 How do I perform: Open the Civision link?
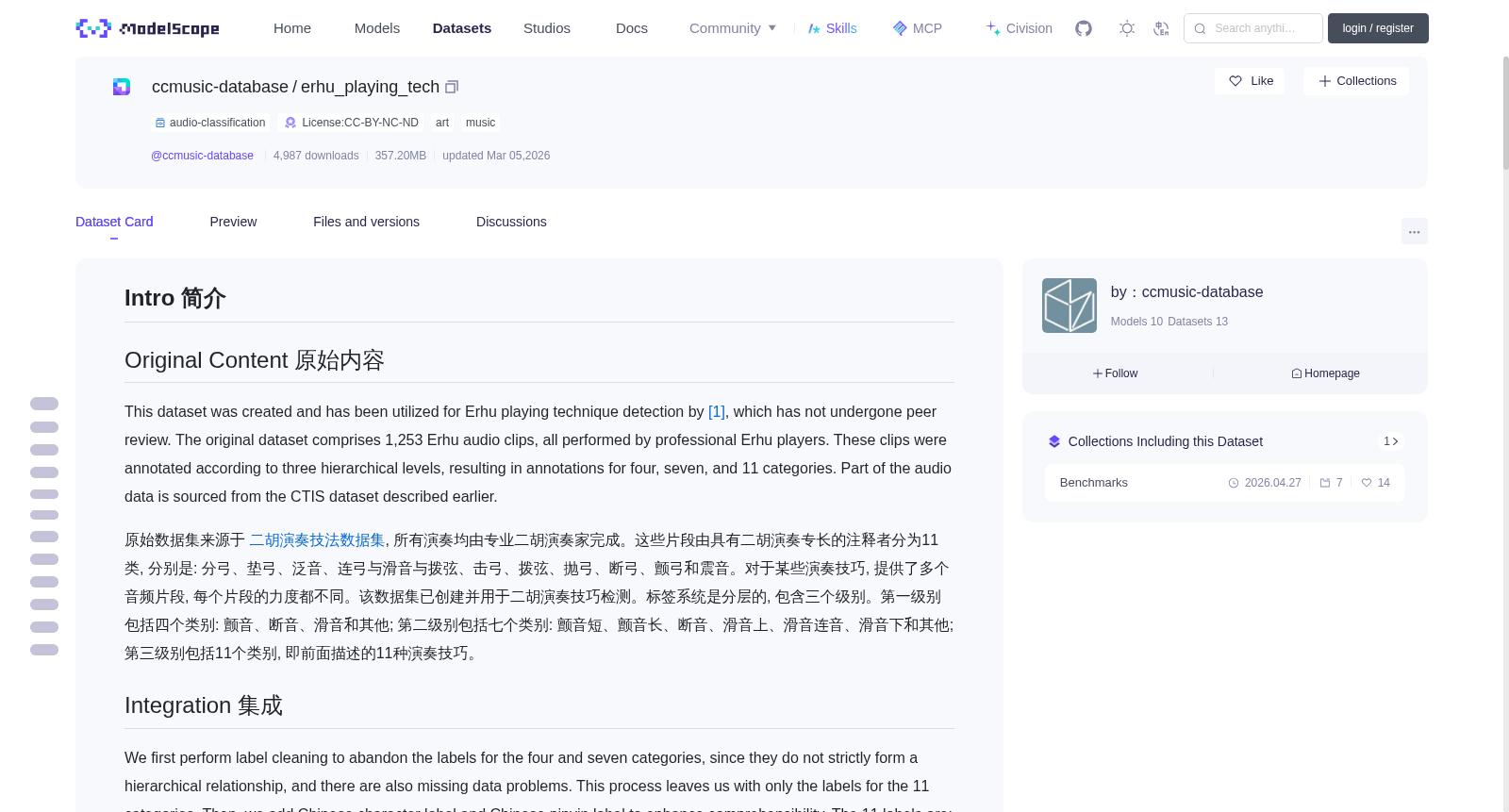click(1019, 28)
